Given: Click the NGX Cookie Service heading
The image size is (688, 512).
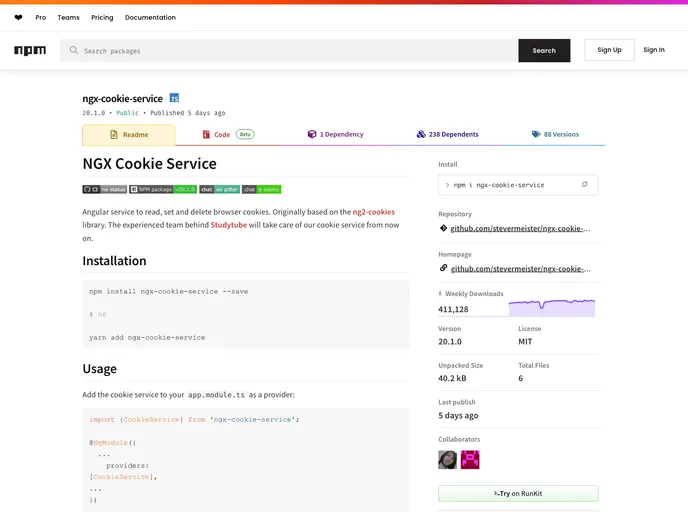Looking at the screenshot, I should point(150,164).
